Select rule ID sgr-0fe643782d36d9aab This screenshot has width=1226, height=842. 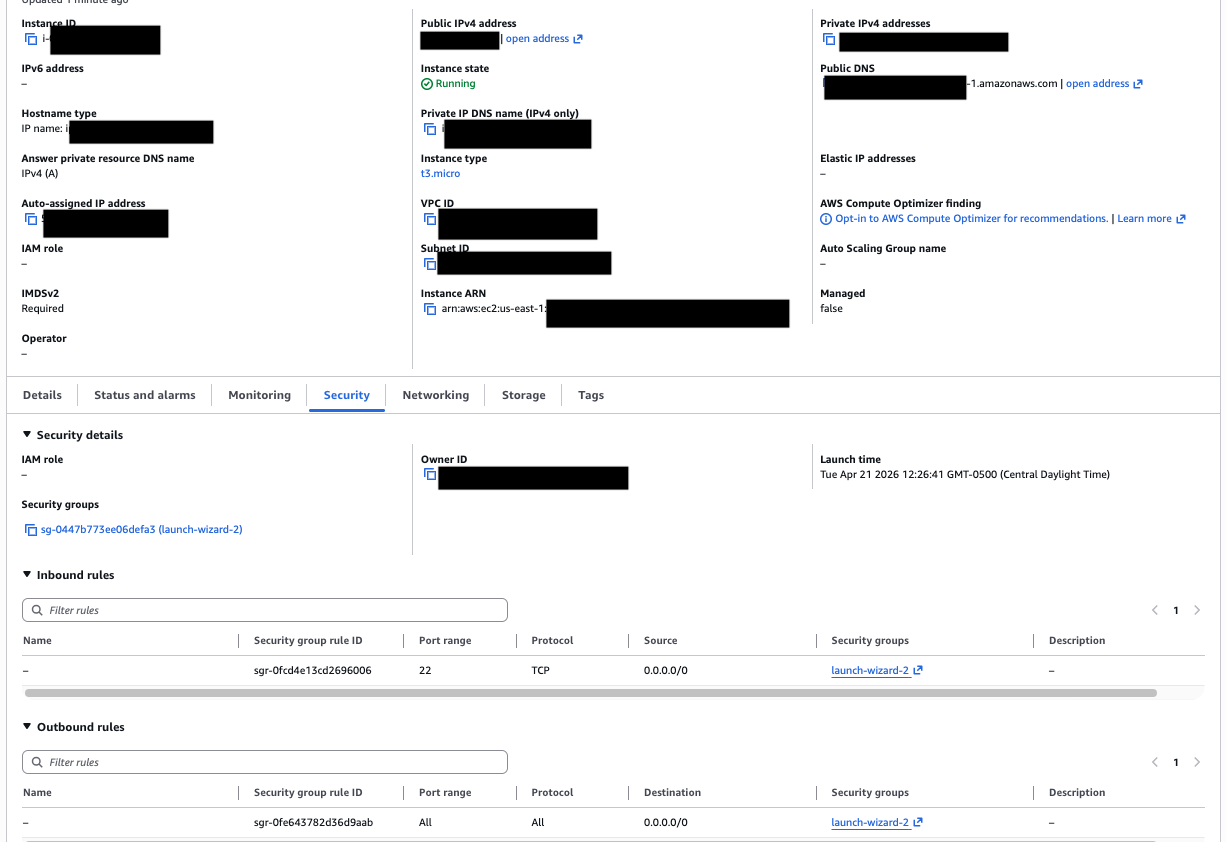click(314, 823)
